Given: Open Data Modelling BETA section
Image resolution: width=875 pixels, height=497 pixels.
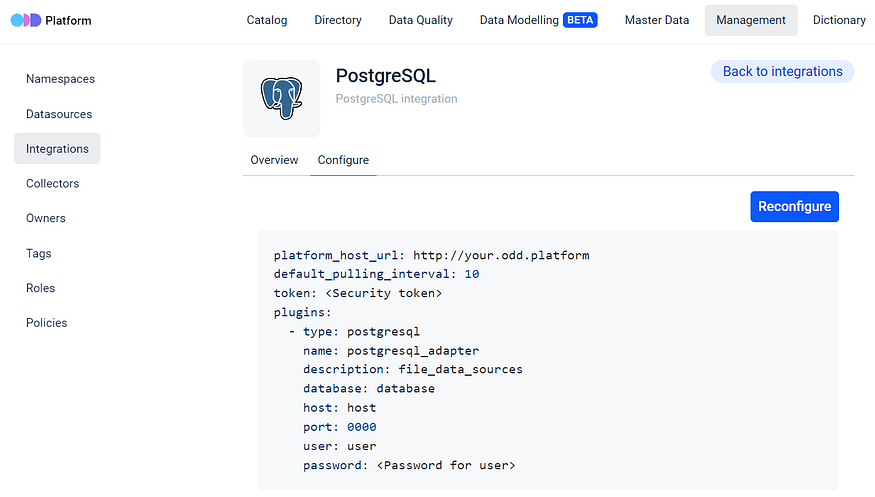Looking at the screenshot, I should (538, 20).
